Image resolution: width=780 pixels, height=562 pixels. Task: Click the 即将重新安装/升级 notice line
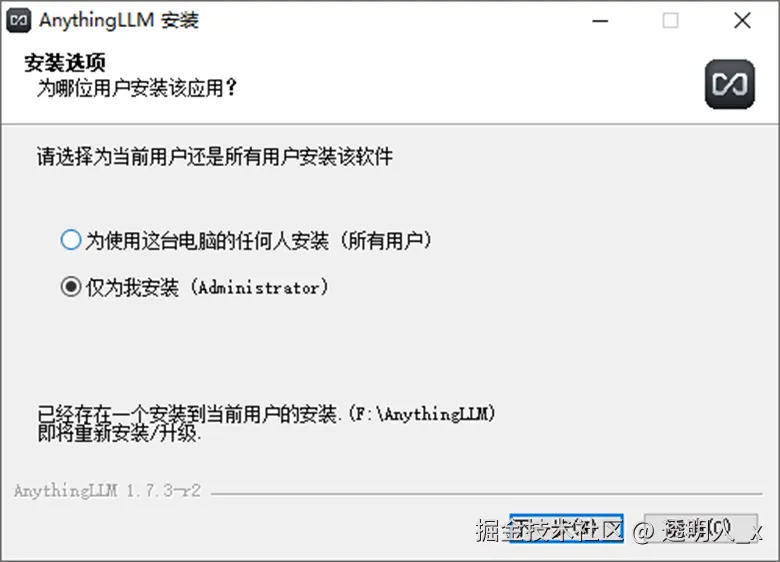pos(119,434)
